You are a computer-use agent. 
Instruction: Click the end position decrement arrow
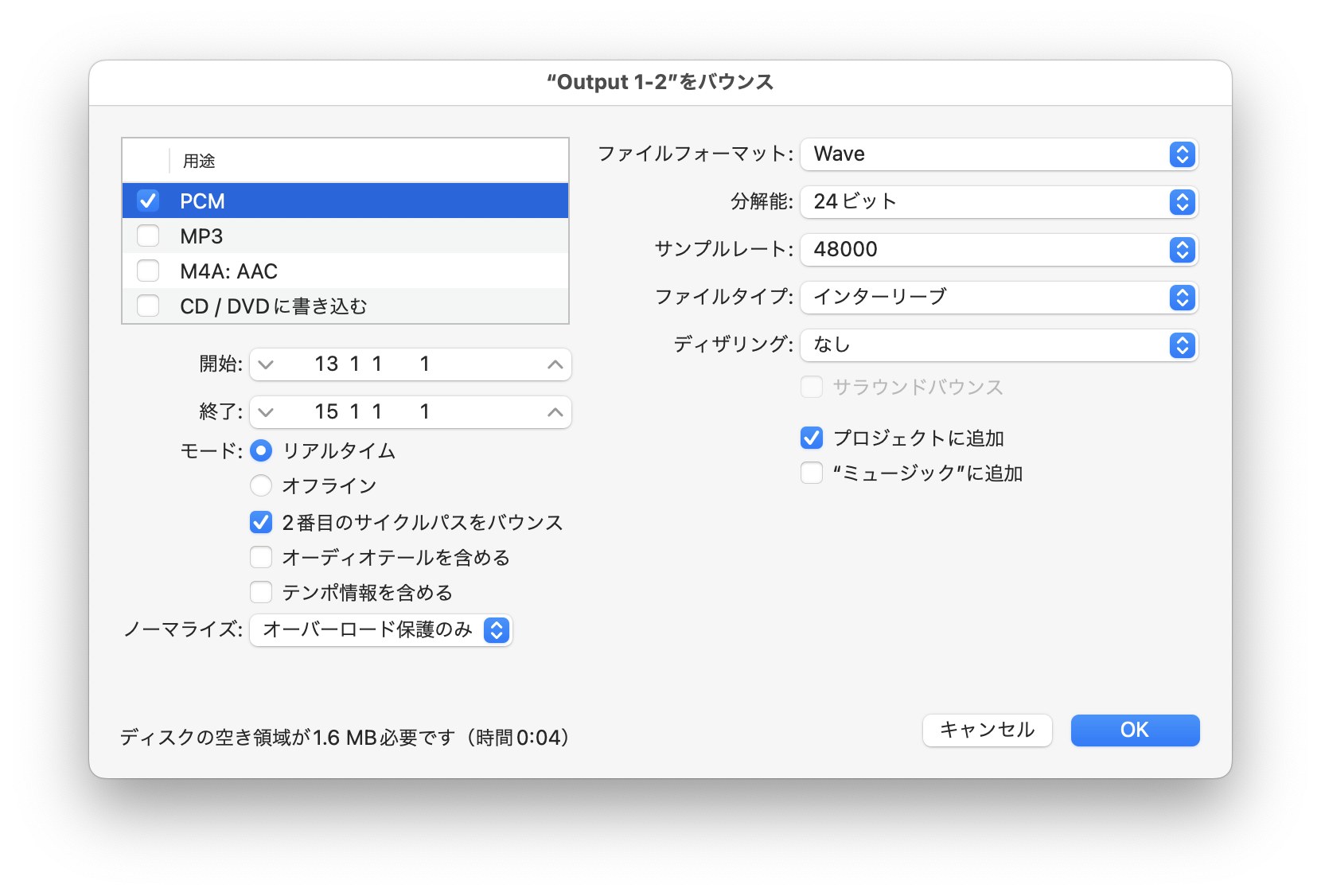click(267, 412)
